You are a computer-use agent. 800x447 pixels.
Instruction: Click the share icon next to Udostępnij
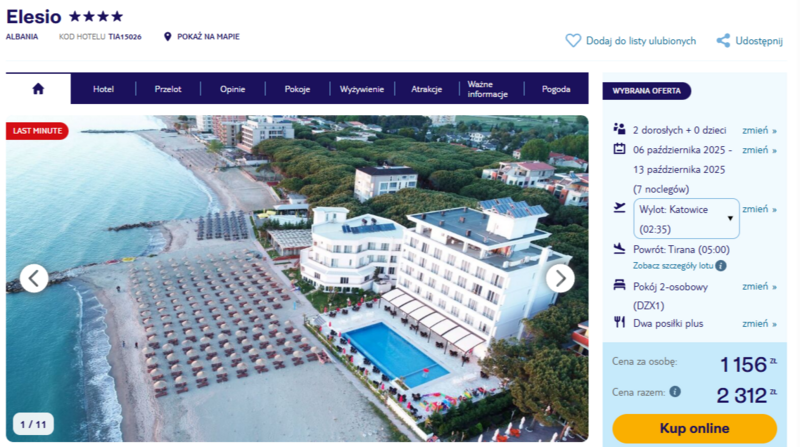click(723, 41)
